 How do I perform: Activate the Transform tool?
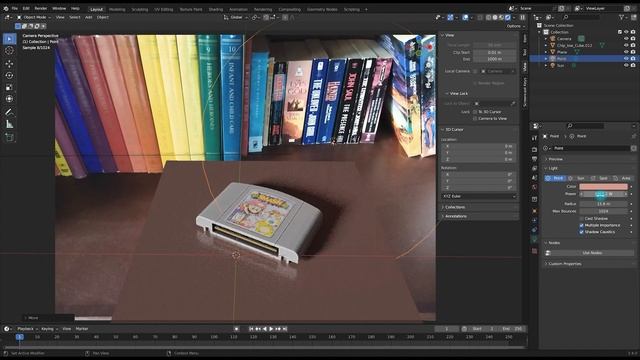click(x=9, y=99)
